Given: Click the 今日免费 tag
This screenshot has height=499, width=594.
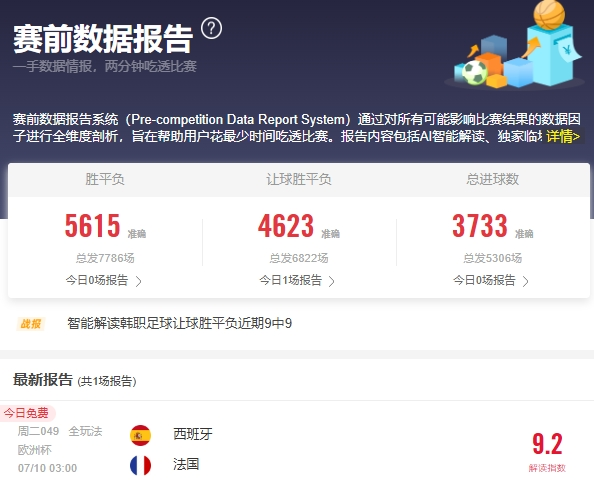Looking at the screenshot, I should coord(27,413).
